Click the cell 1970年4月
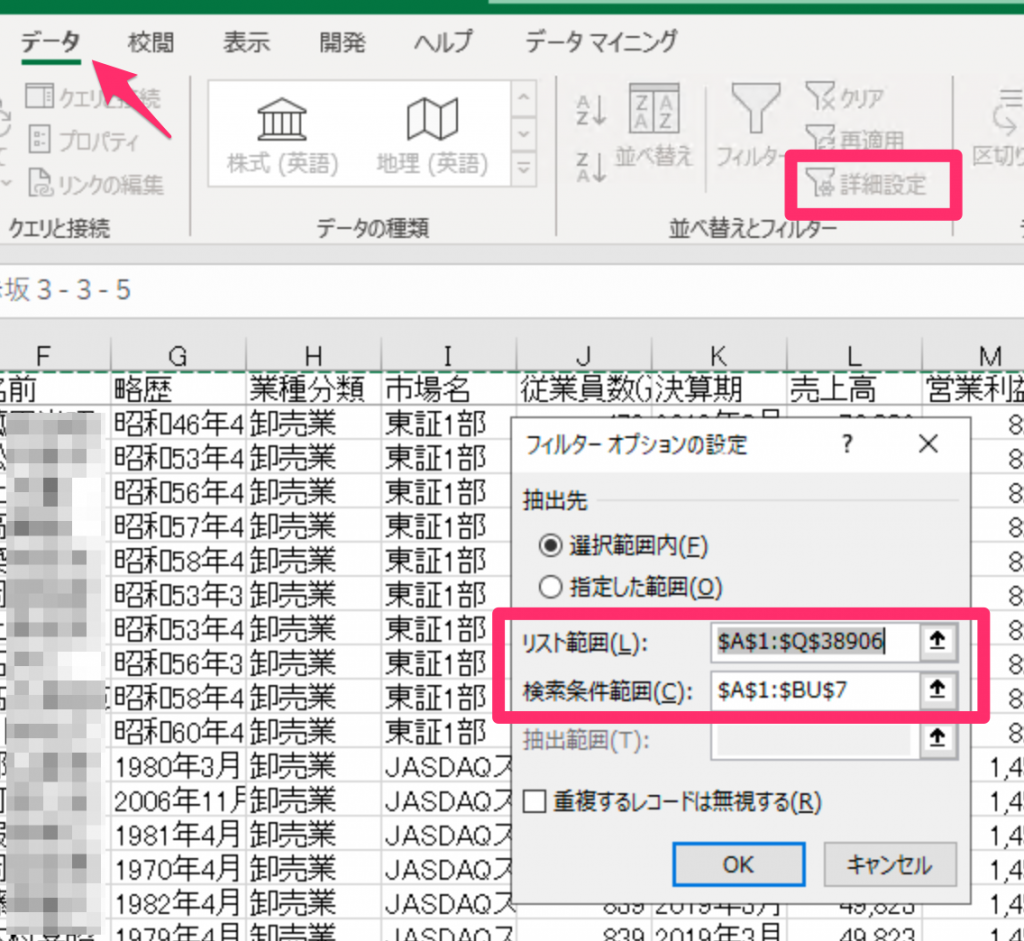Image resolution: width=1024 pixels, height=941 pixels. coord(178,869)
